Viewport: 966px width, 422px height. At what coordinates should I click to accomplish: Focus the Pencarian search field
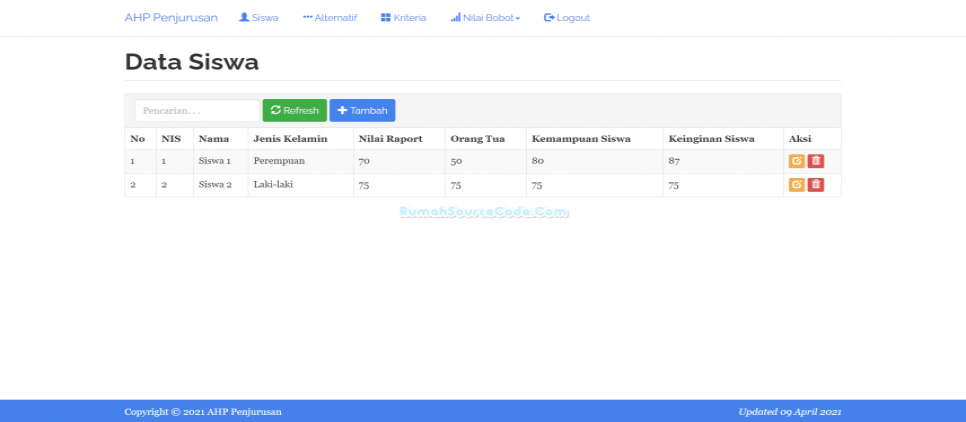coord(197,110)
